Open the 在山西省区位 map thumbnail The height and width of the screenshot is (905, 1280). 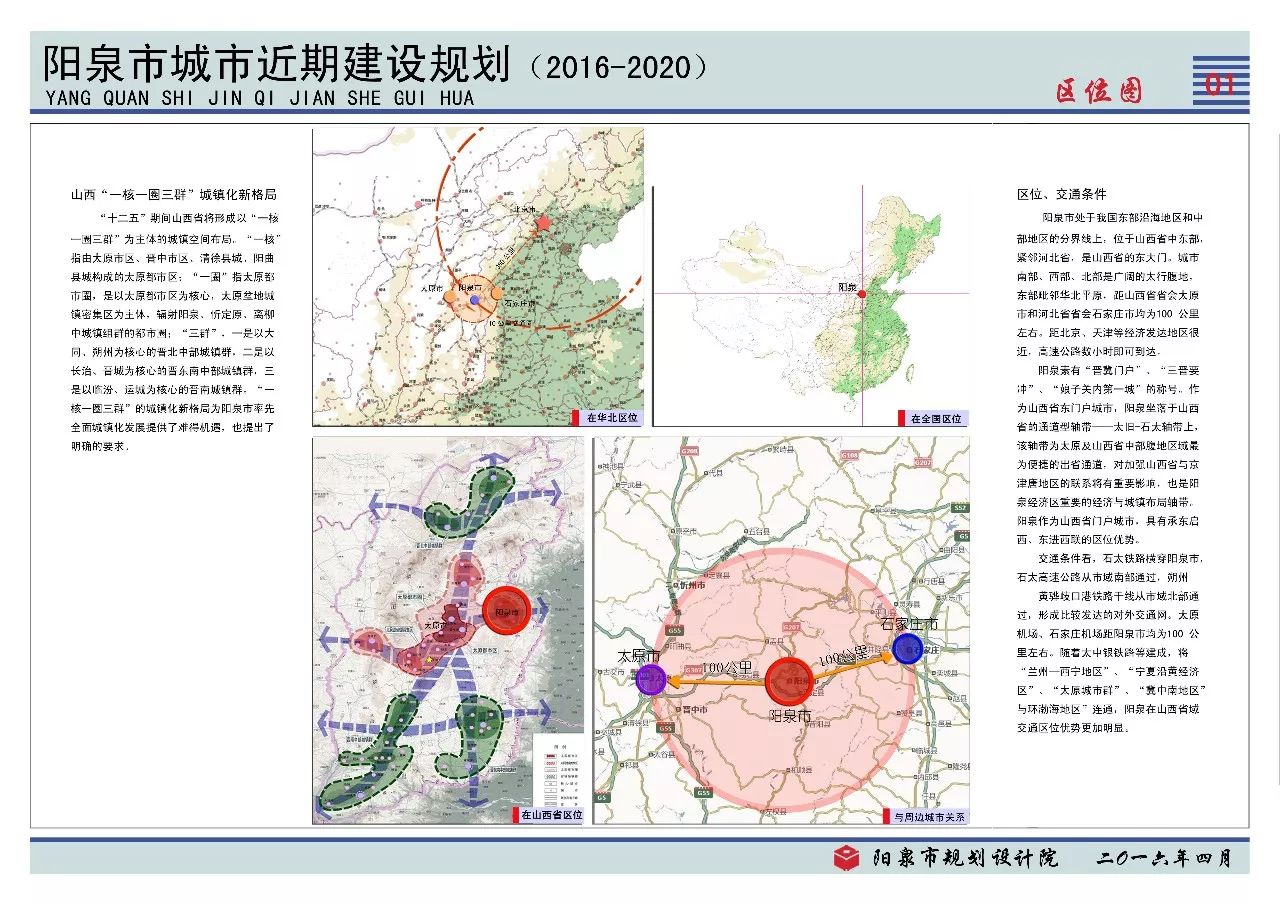[448, 630]
